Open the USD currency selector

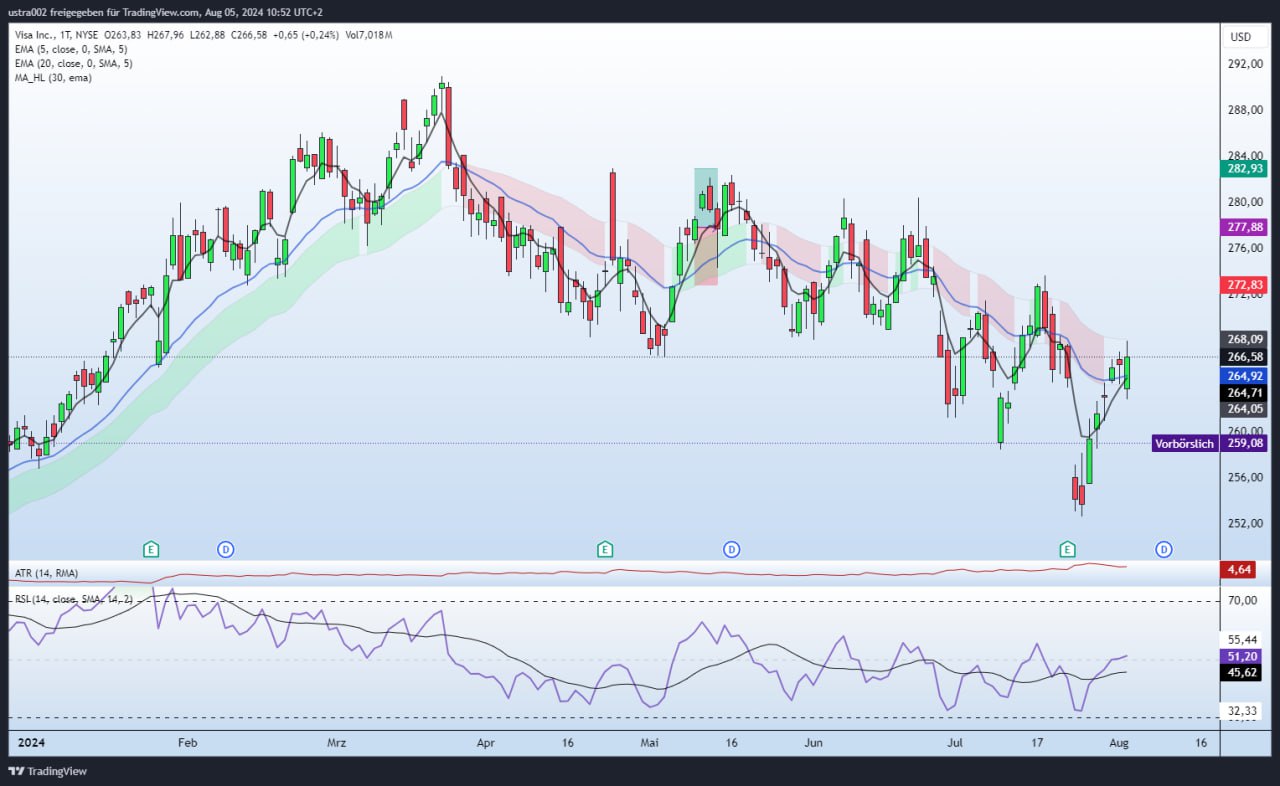click(1240, 37)
